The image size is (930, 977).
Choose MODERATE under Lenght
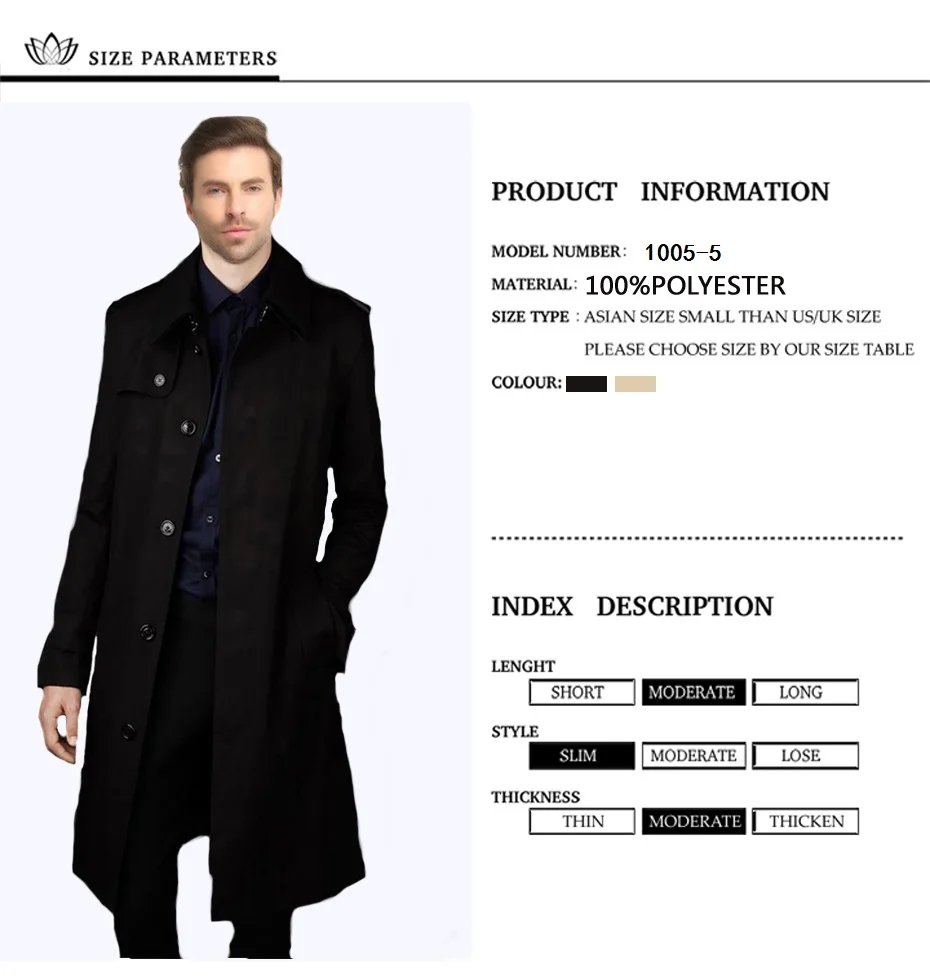pyautogui.click(x=693, y=692)
